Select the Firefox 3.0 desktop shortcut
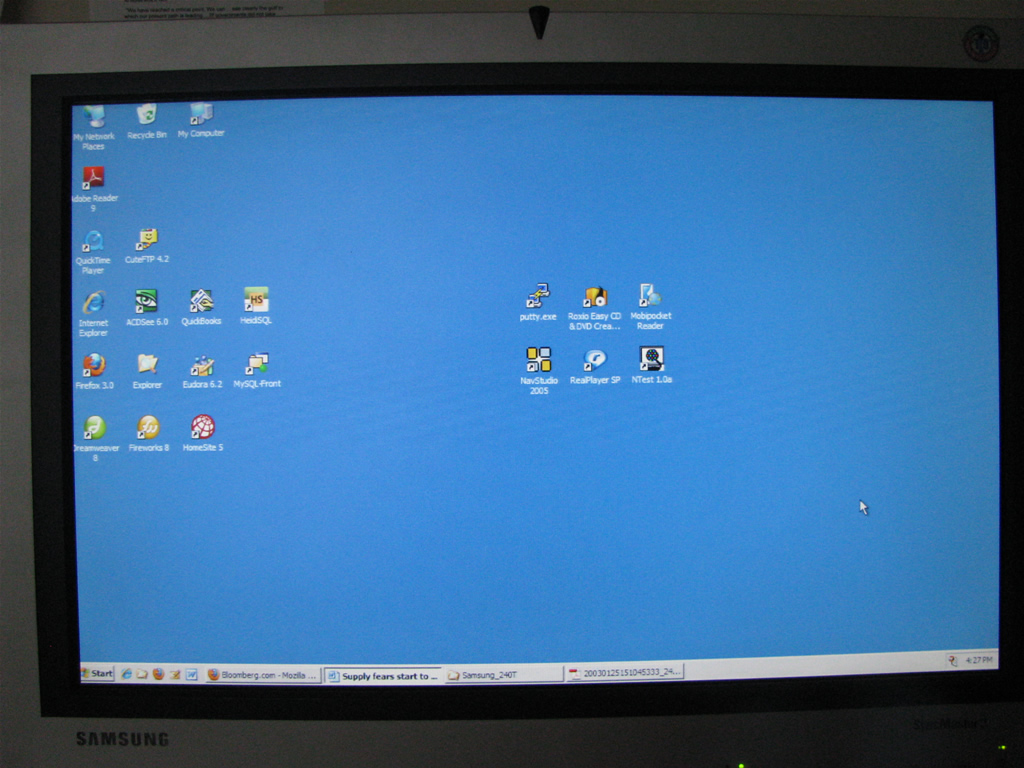 [94, 371]
